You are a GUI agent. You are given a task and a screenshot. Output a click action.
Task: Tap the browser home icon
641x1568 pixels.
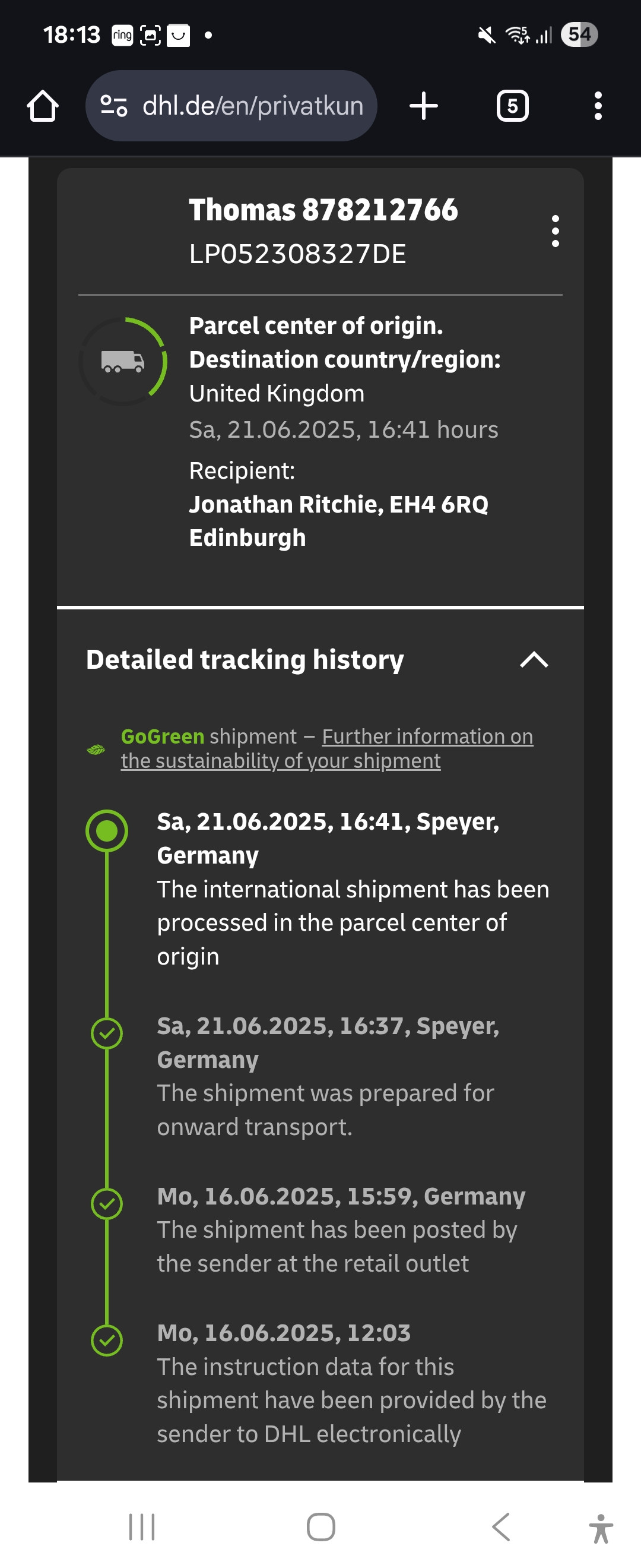pos(43,106)
